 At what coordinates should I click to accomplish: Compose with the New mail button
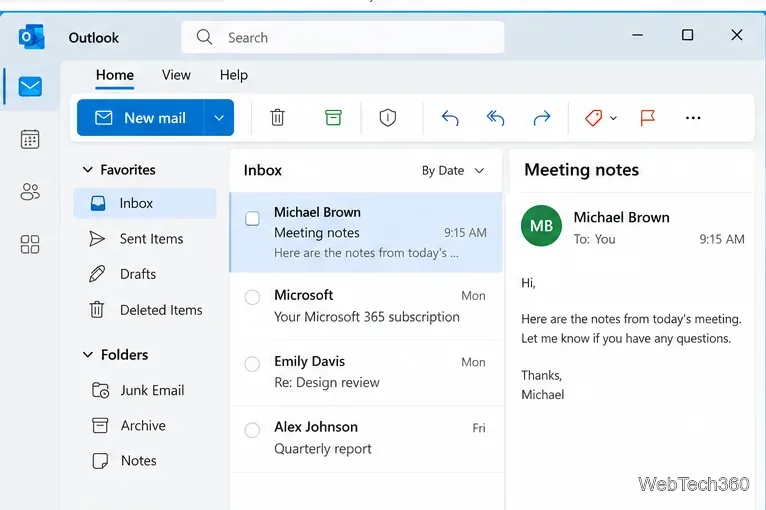140,118
